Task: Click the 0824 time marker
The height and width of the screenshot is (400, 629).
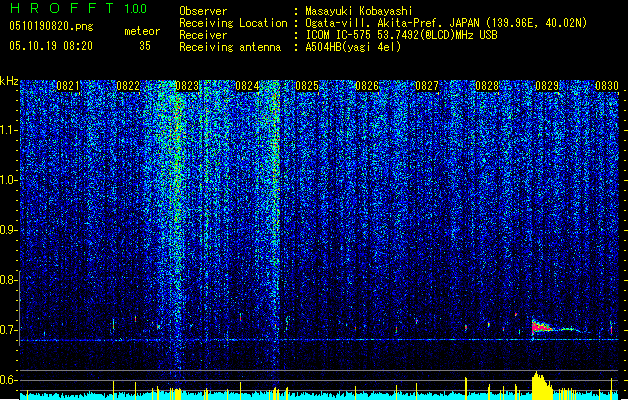Action: 247,86
